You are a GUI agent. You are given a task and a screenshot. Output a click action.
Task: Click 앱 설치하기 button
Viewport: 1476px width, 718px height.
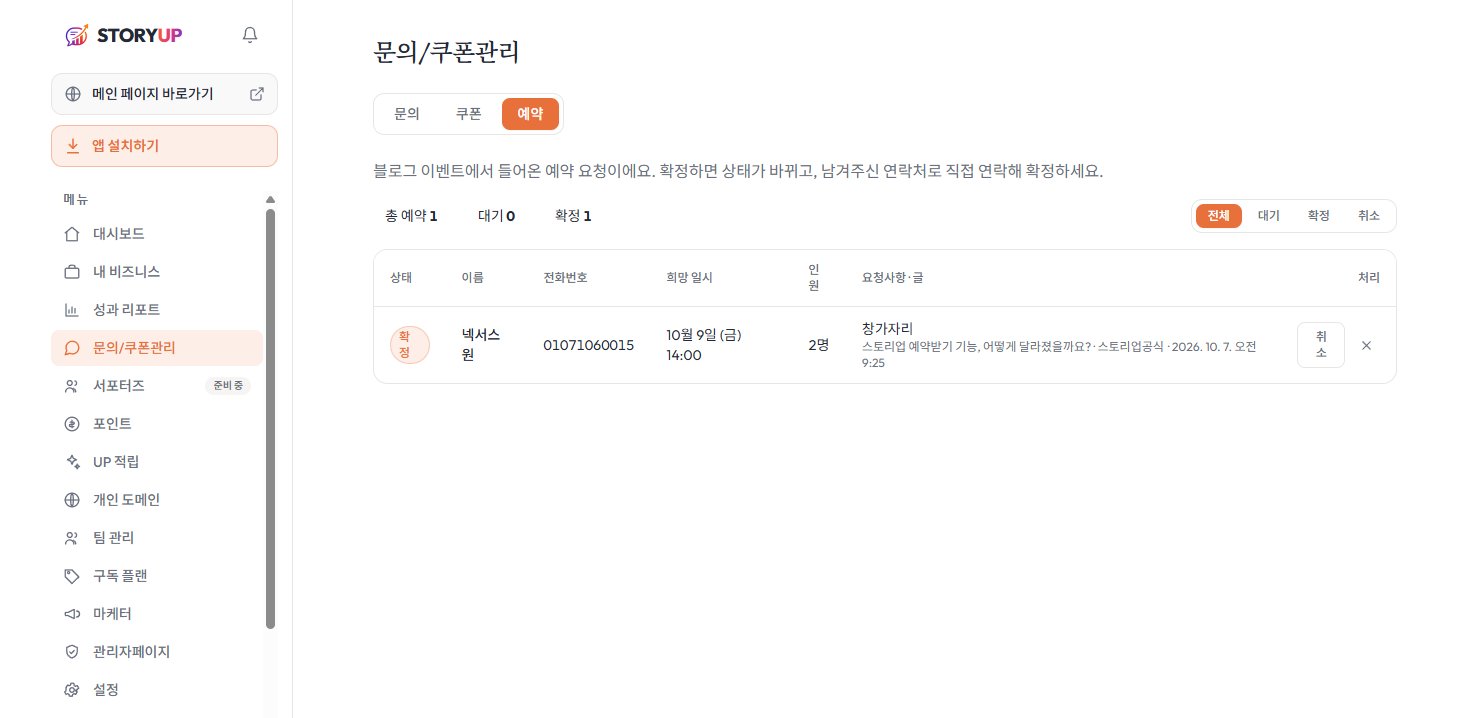(x=164, y=146)
